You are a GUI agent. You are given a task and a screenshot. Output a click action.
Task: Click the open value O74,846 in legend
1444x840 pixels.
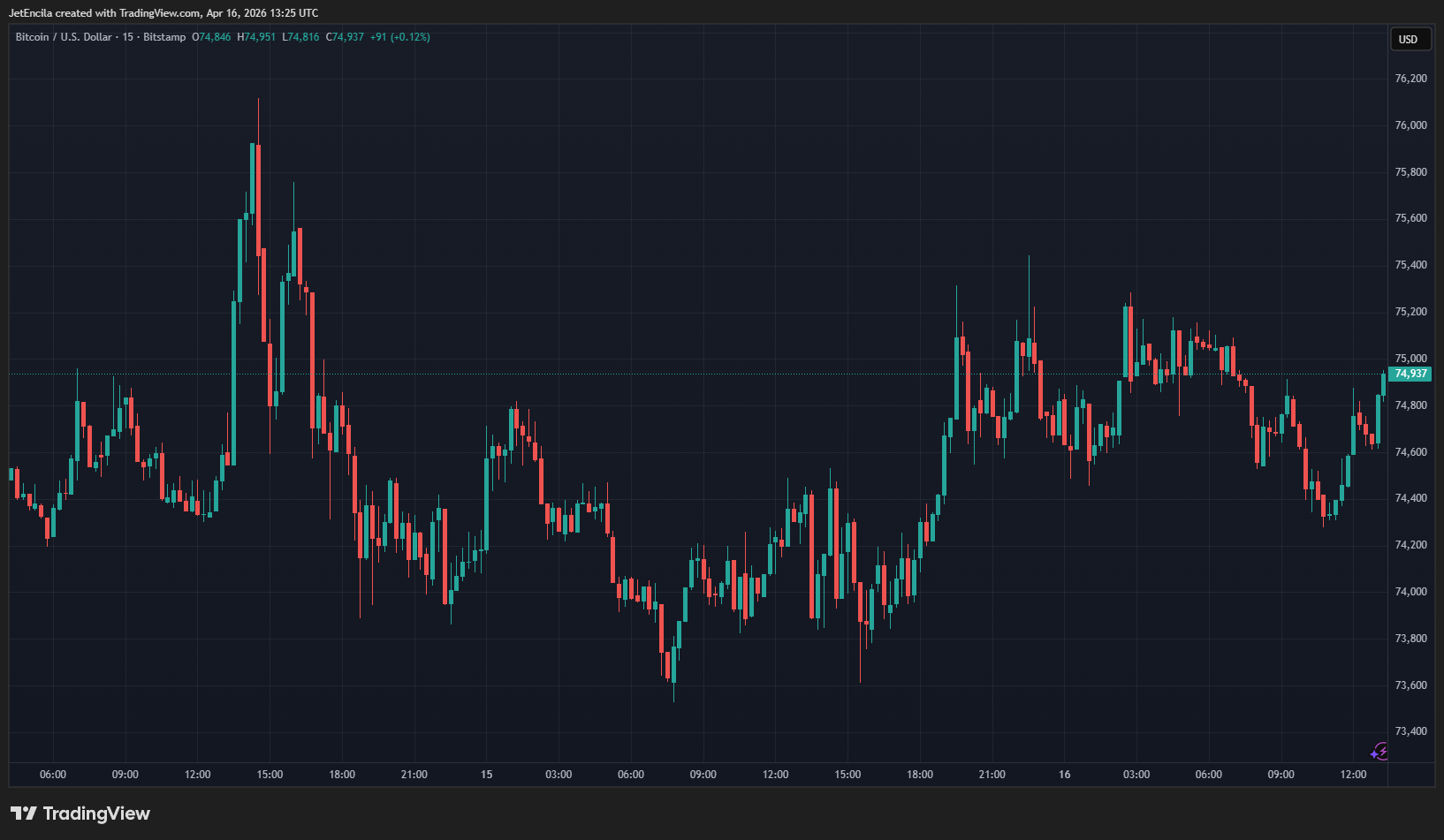(211, 37)
